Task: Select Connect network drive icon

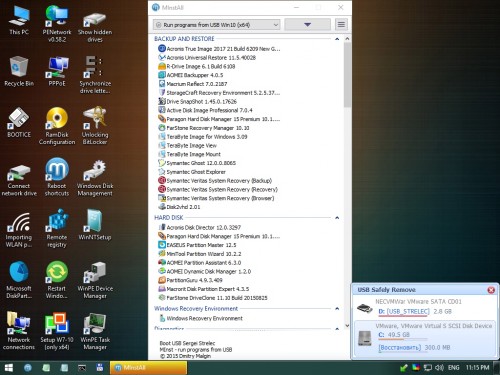Action: 19,180
